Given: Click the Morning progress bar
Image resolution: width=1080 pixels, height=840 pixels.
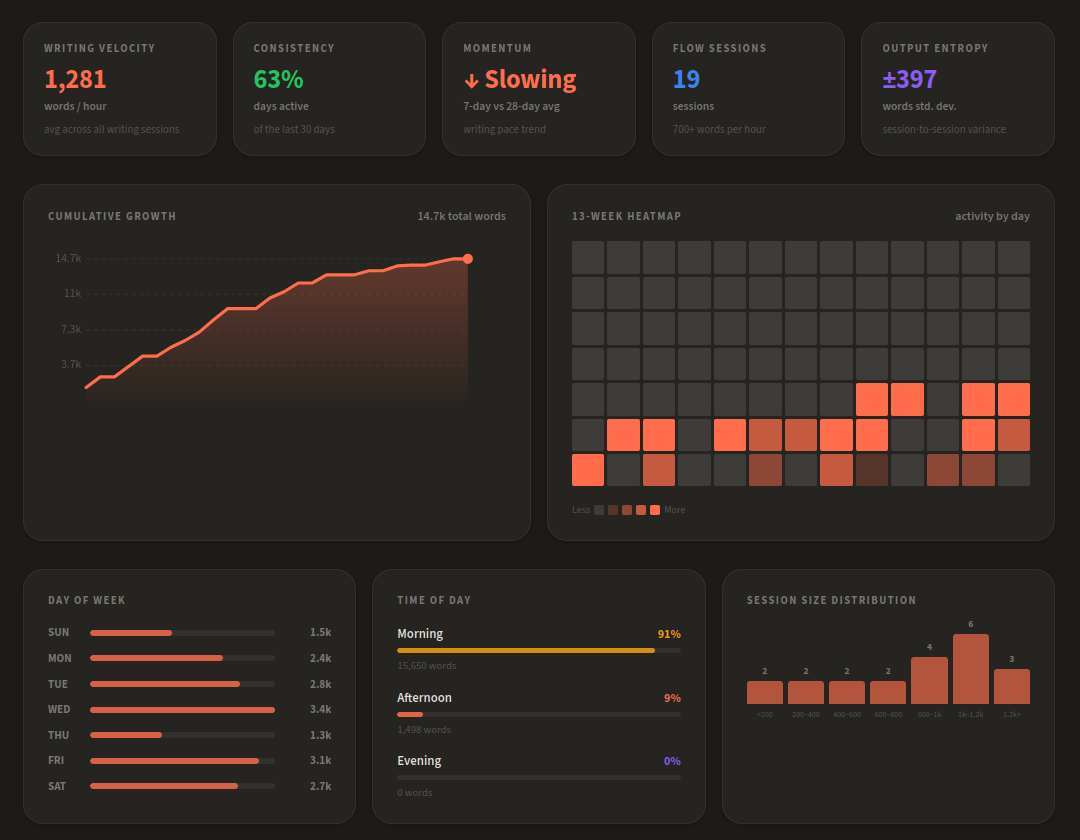Looking at the screenshot, I should (x=539, y=651).
